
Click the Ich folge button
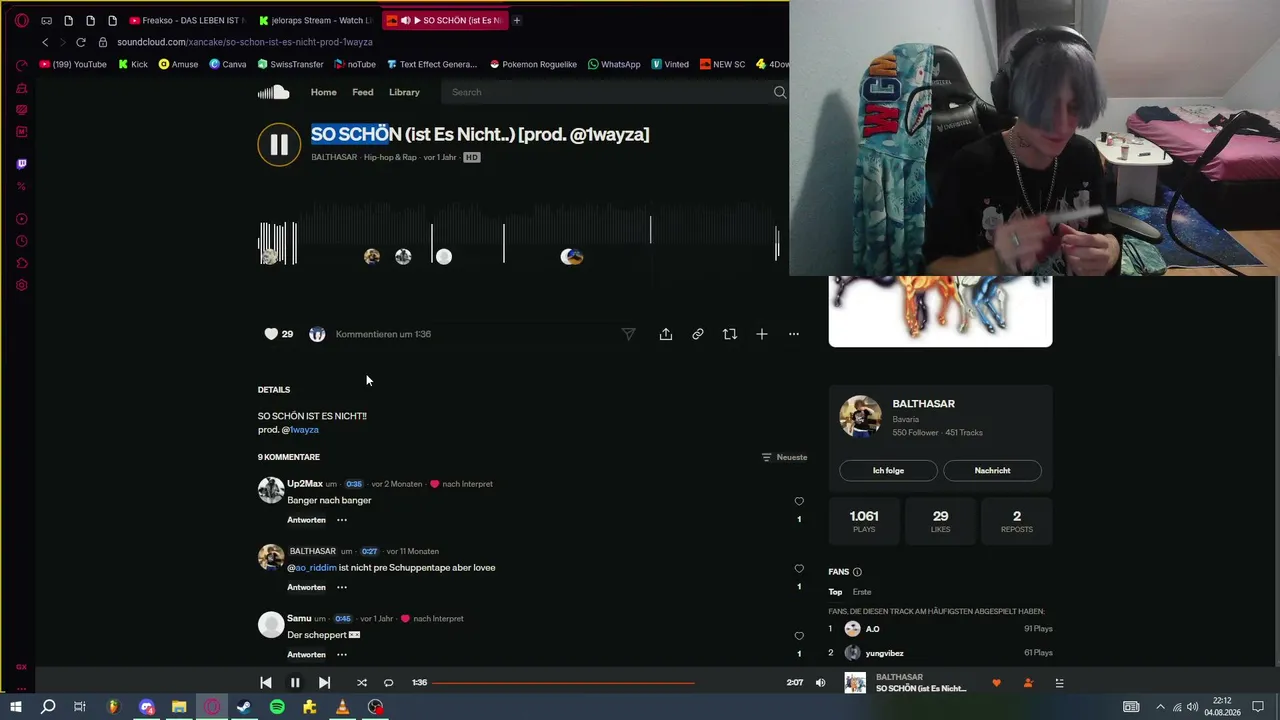pos(888,470)
